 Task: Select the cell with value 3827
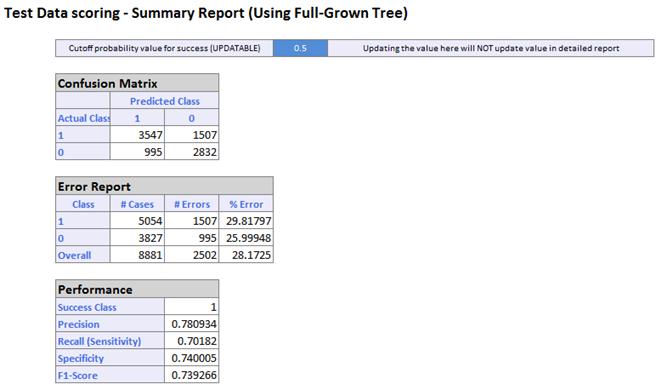tap(137, 238)
